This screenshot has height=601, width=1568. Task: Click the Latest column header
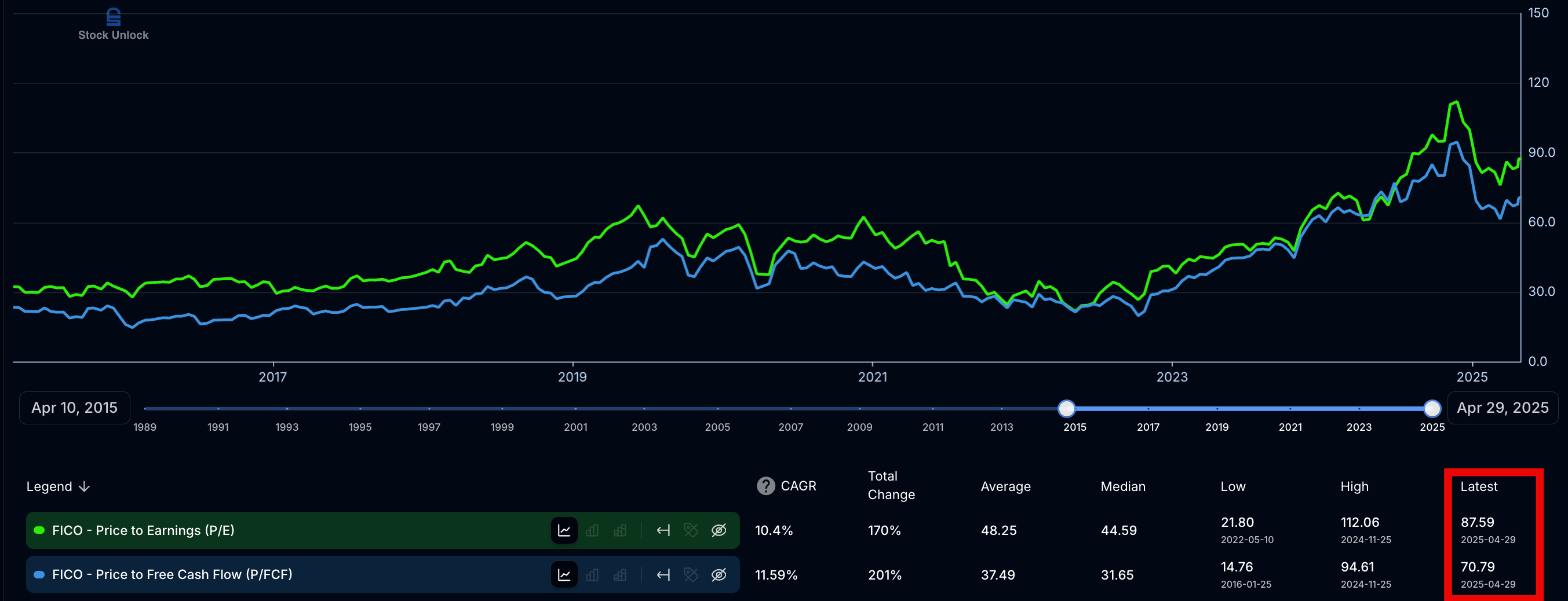point(1479,486)
